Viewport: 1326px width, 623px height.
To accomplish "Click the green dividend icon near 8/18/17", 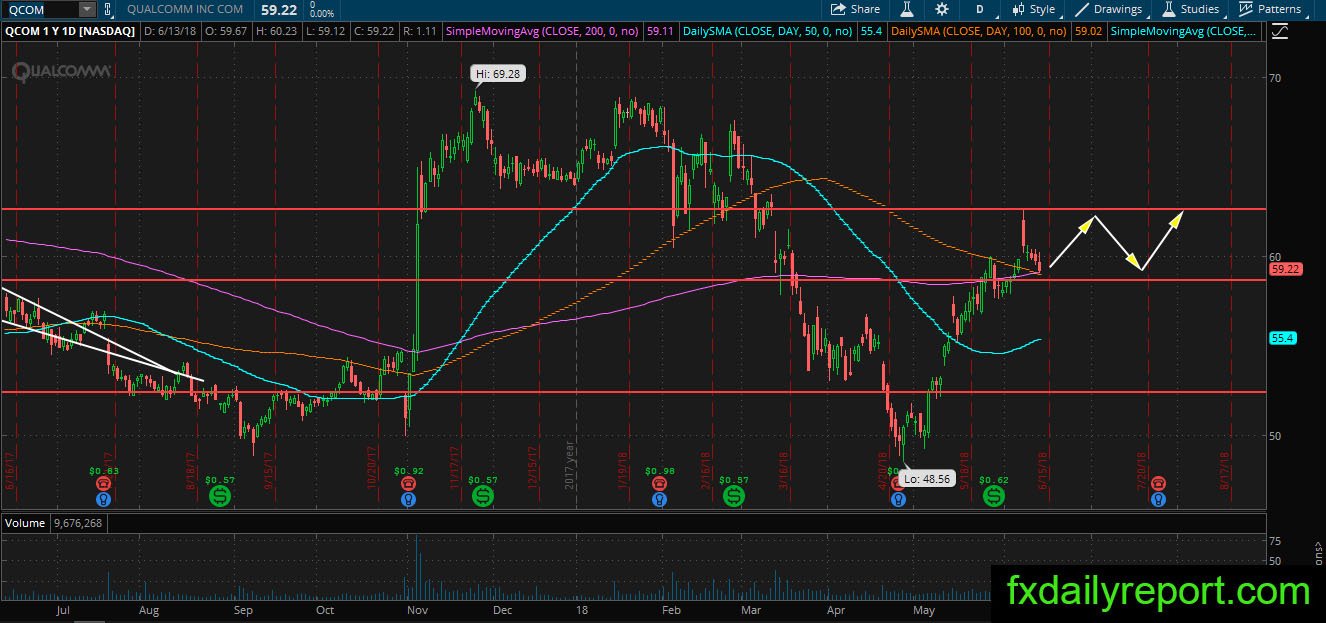I will (220, 494).
